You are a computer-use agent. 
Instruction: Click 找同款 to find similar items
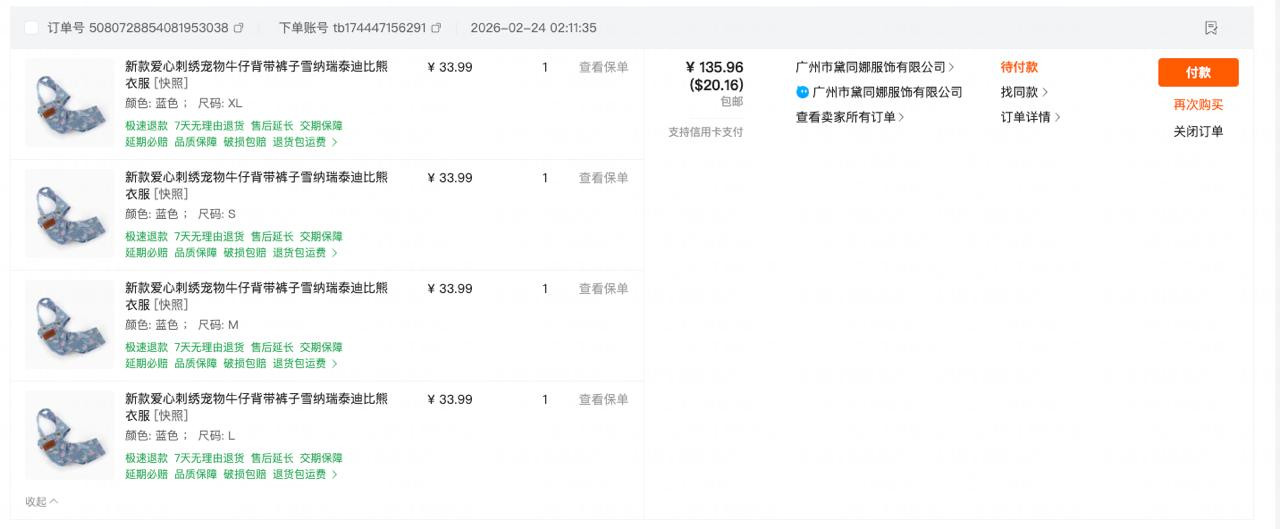1024,92
